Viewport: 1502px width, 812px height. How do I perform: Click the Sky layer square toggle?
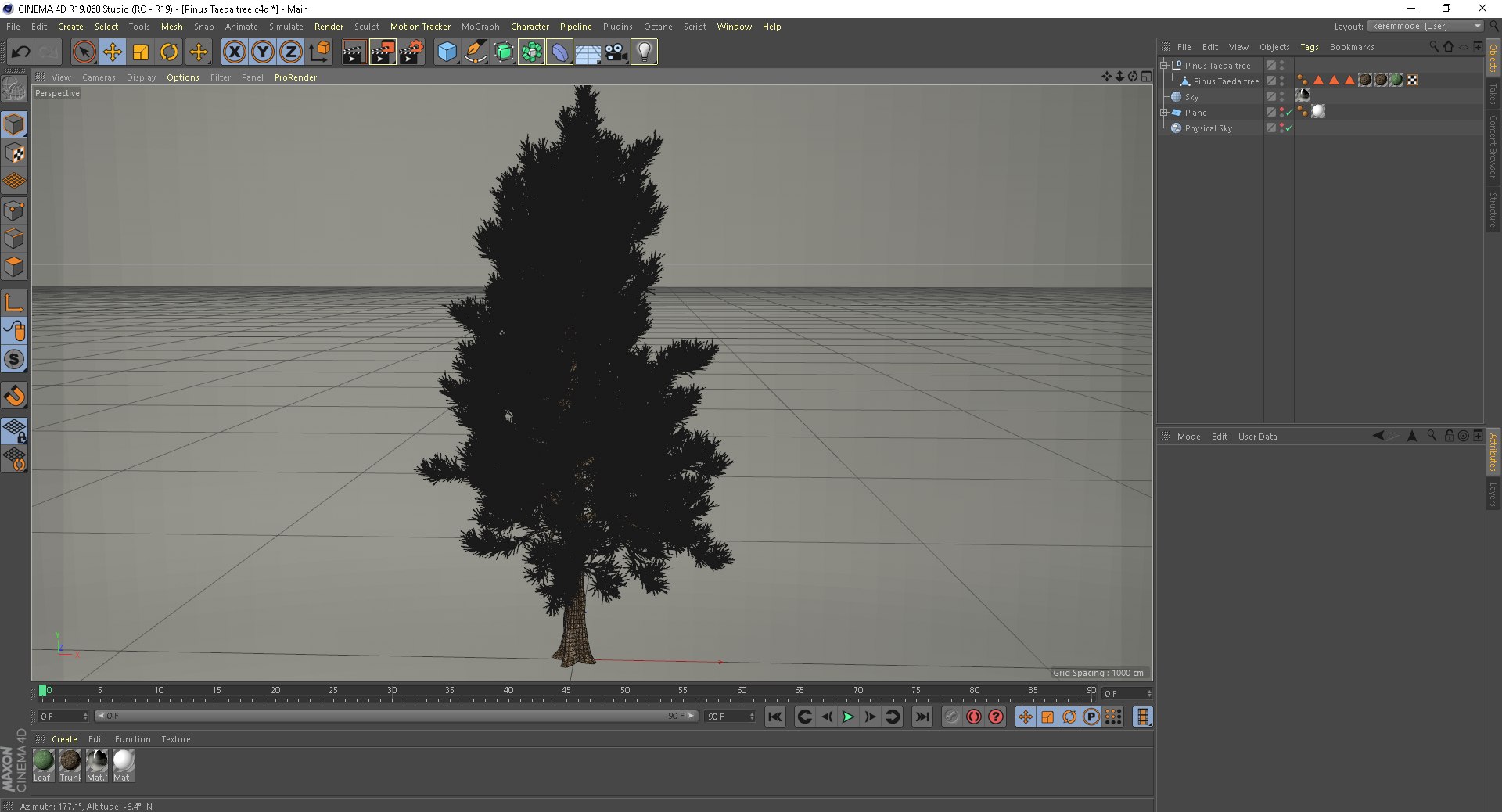pyautogui.click(x=1271, y=97)
